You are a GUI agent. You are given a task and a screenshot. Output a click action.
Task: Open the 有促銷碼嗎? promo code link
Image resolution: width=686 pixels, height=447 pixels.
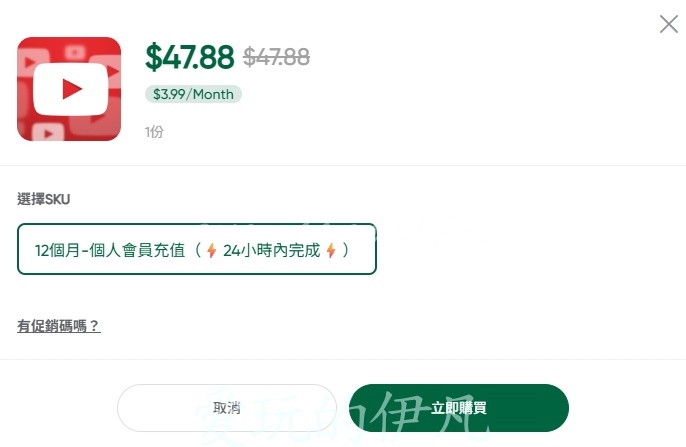click(59, 326)
